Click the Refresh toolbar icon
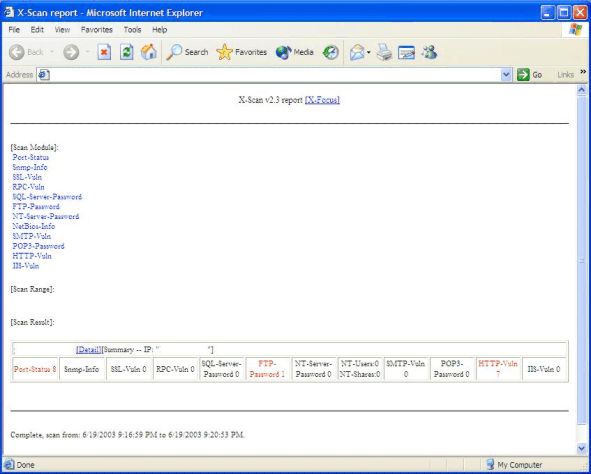Screen dimensions: 591x474 click(x=127, y=52)
